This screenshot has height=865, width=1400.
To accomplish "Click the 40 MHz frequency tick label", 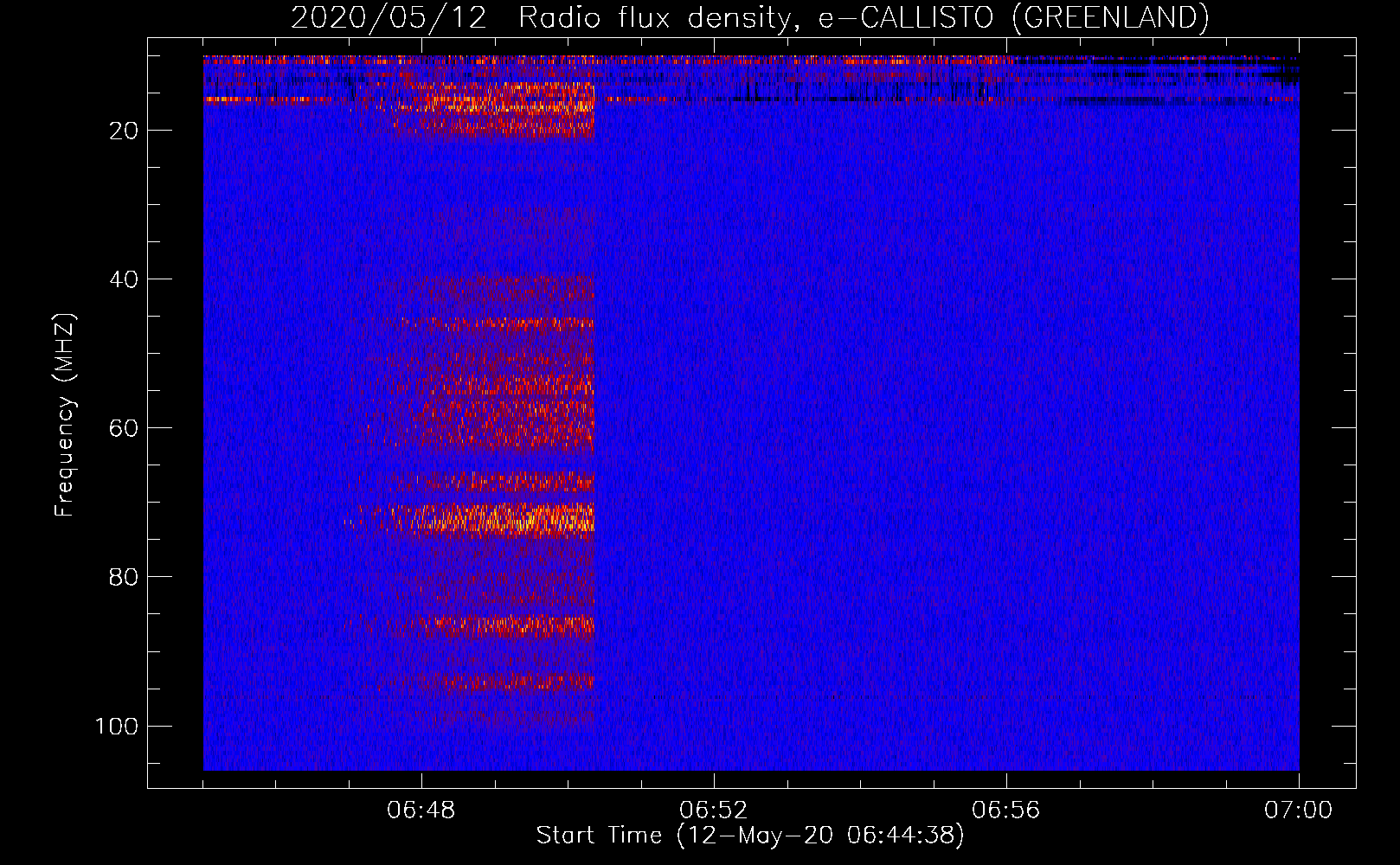I will pos(124,279).
